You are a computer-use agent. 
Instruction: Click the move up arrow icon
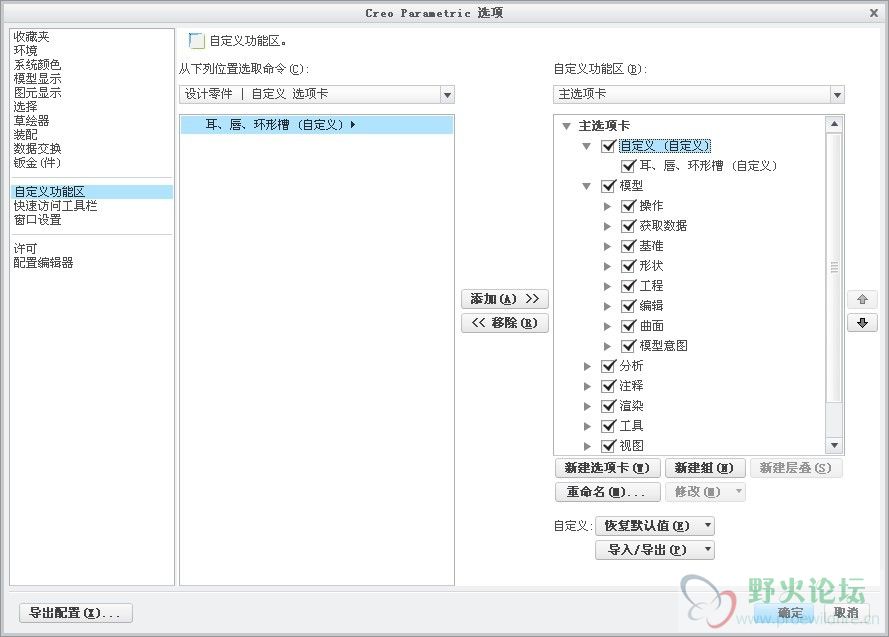tap(862, 299)
